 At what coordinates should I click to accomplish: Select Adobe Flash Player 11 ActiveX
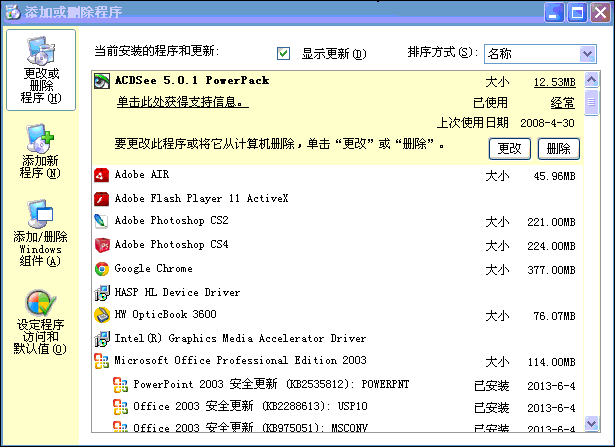pyautogui.click(x=338, y=199)
